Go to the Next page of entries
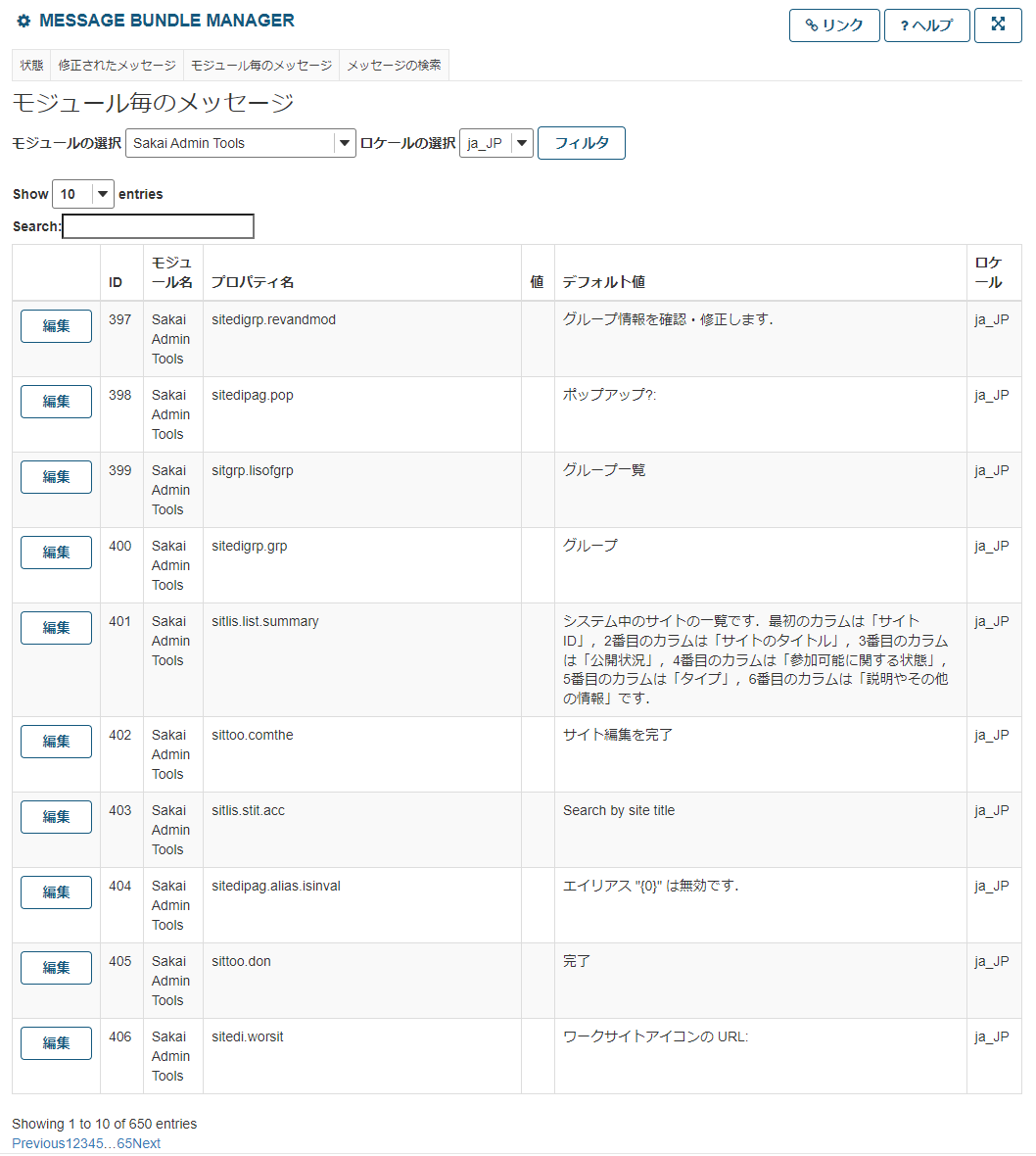 click(x=146, y=1143)
